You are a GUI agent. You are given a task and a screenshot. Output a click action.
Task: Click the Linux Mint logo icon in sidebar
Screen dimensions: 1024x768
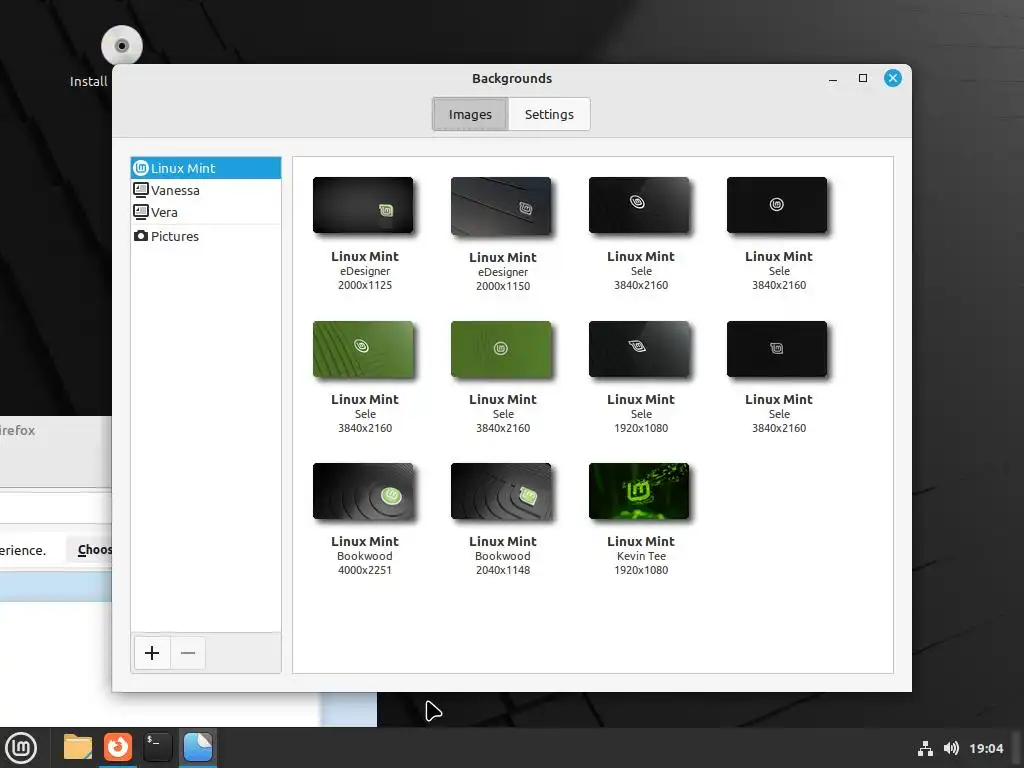[140, 168]
